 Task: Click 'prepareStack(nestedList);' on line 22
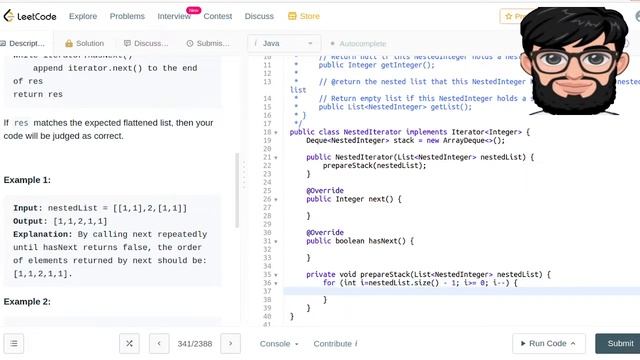(374, 166)
